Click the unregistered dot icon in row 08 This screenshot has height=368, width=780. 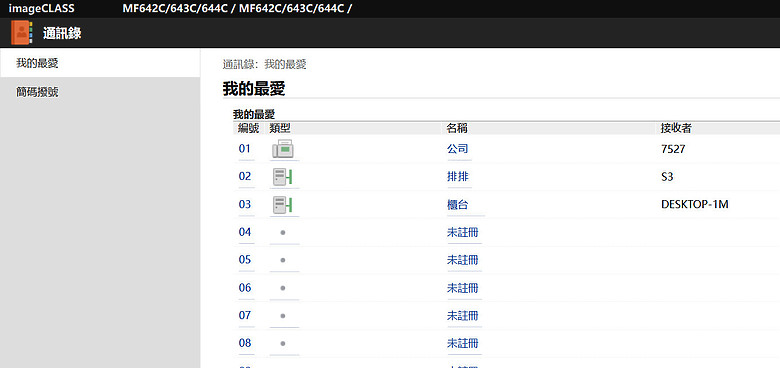click(x=283, y=343)
